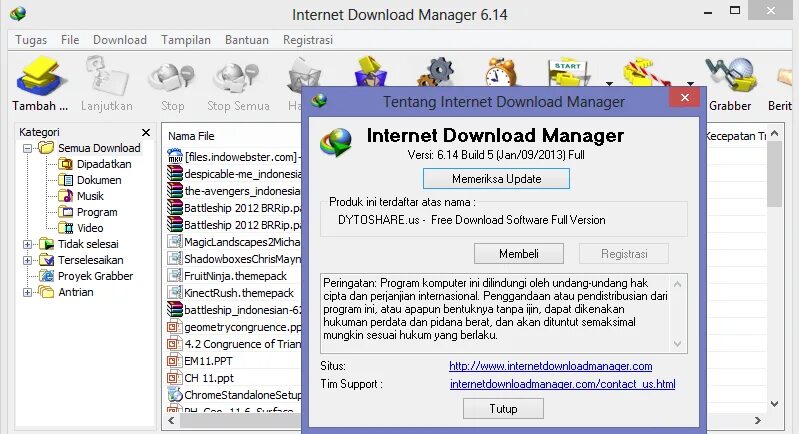Select the Proyek Grabber icon
This screenshot has height=434, width=799.
46,276
